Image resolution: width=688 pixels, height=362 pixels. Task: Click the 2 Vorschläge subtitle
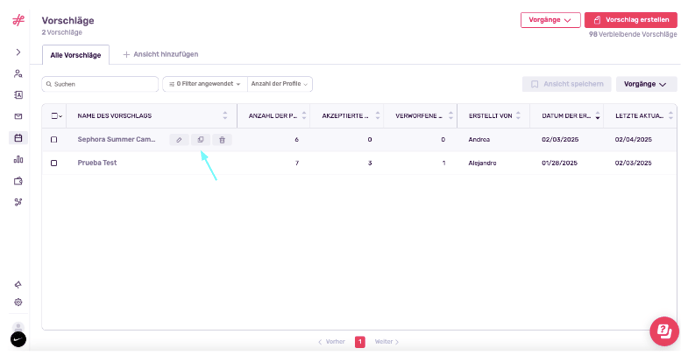(x=62, y=32)
